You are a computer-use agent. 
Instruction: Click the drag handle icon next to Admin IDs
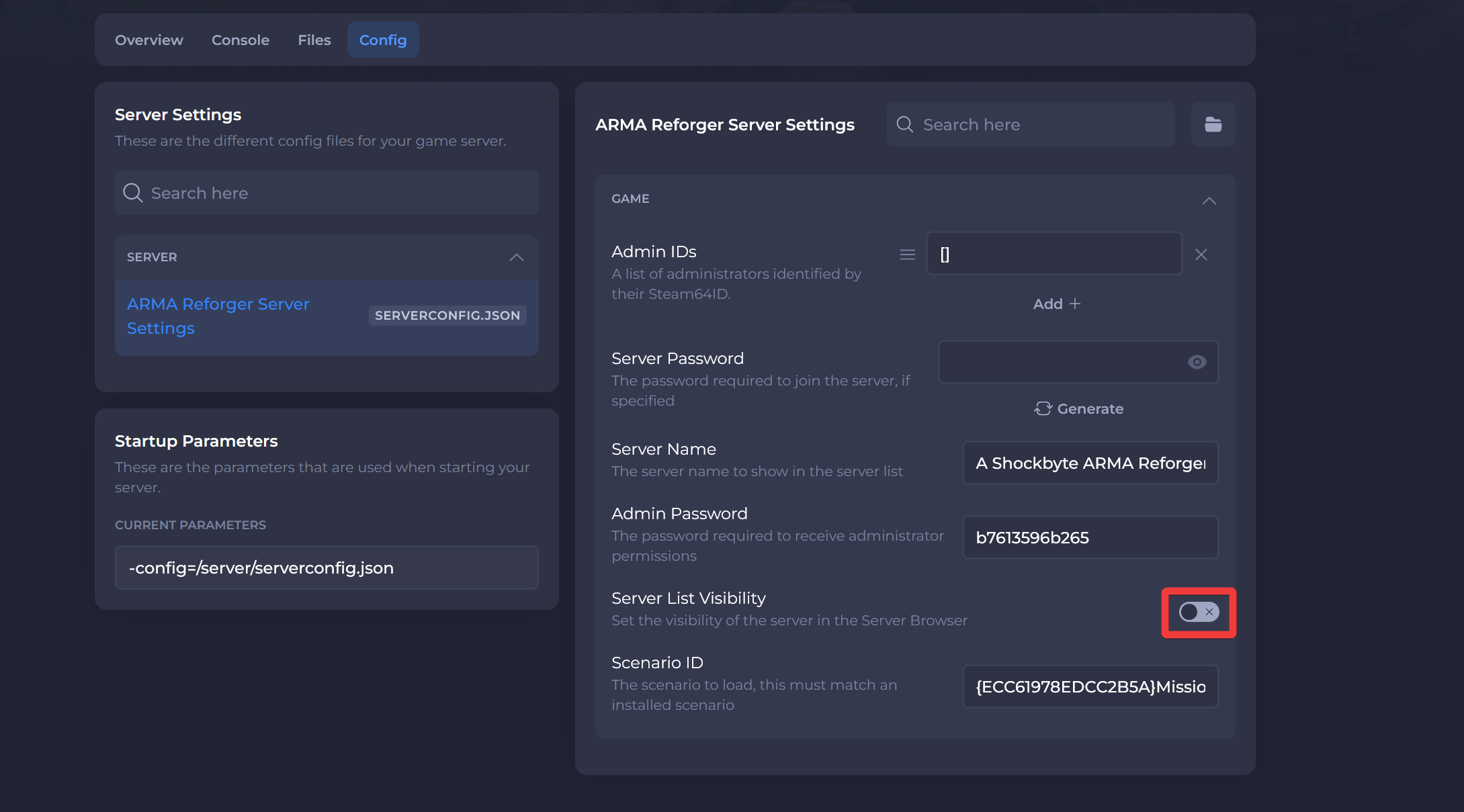(907, 255)
